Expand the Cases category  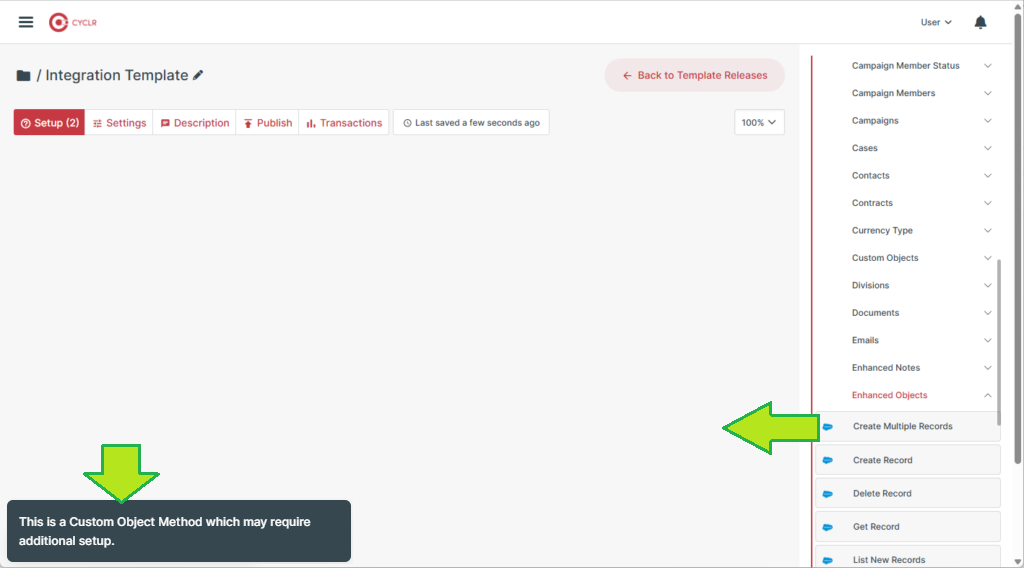[921, 148]
